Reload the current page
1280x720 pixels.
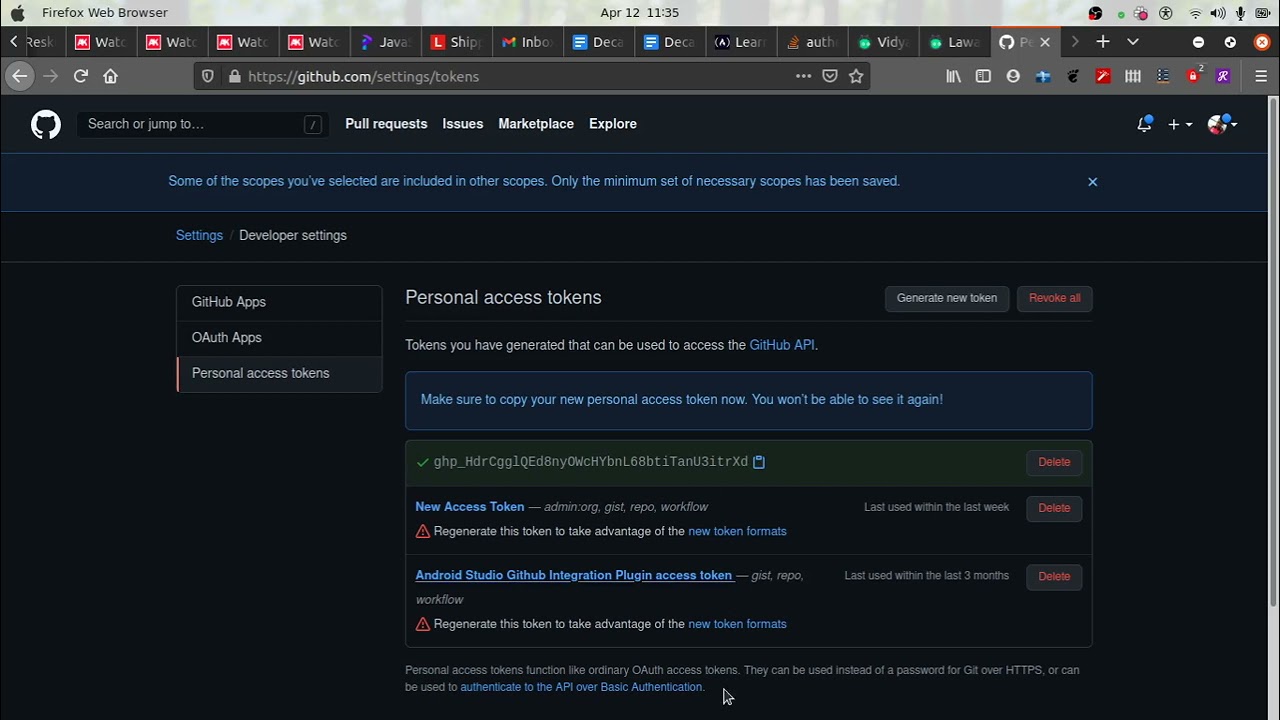point(81,76)
